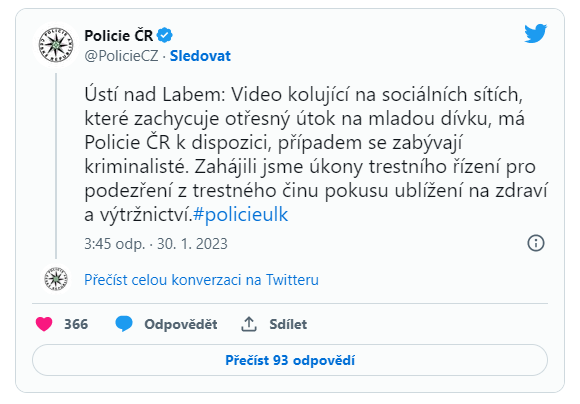Click the tweet text about Ústí nad Labem
The width and height of the screenshot is (580, 404).
316,155
